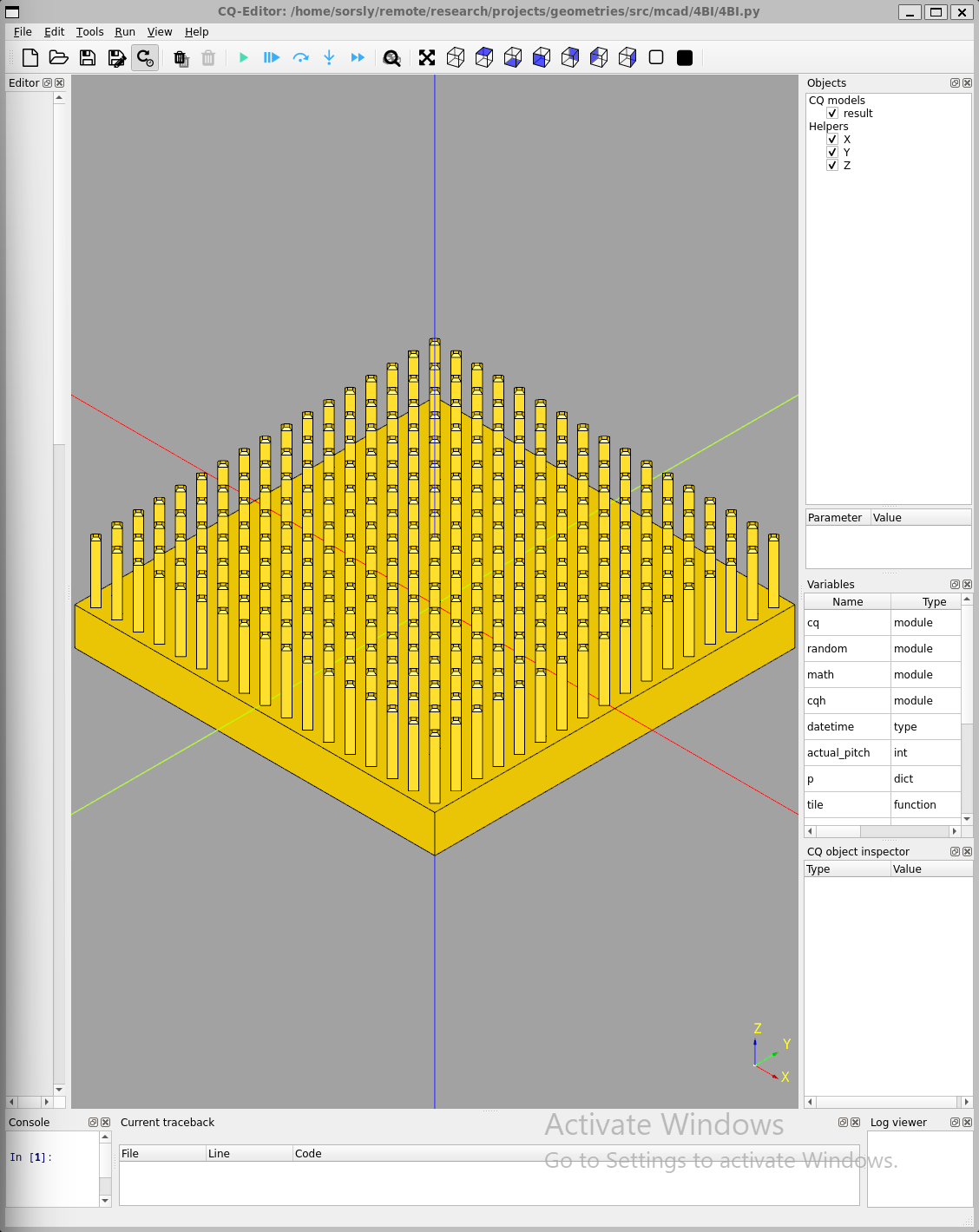Float the Editor panel
979x1232 pixels.
(x=48, y=83)
